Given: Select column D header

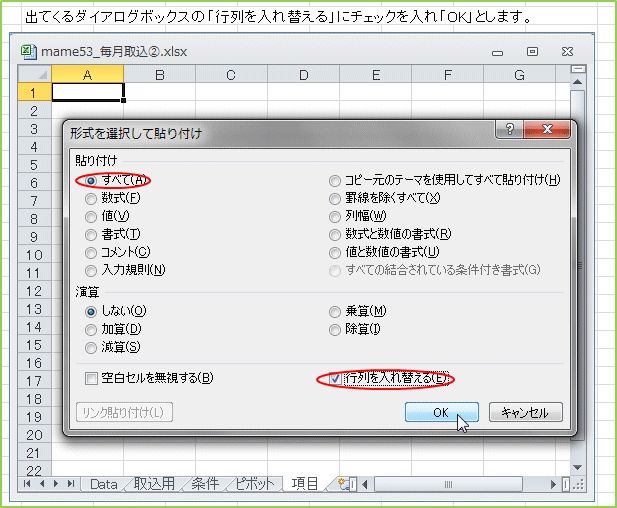Looking at the screenshot, I should [x=303, y=74].
